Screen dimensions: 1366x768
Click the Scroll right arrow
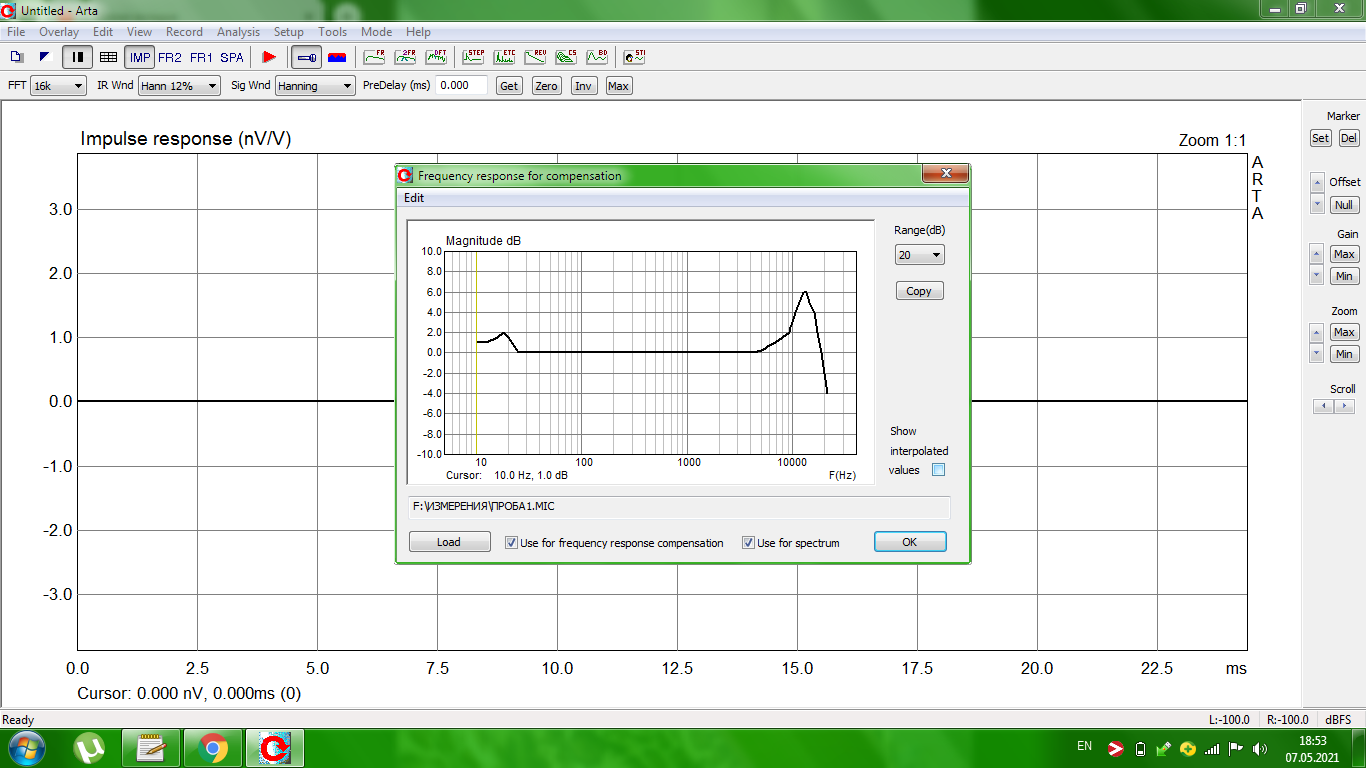pos(1344,406)
